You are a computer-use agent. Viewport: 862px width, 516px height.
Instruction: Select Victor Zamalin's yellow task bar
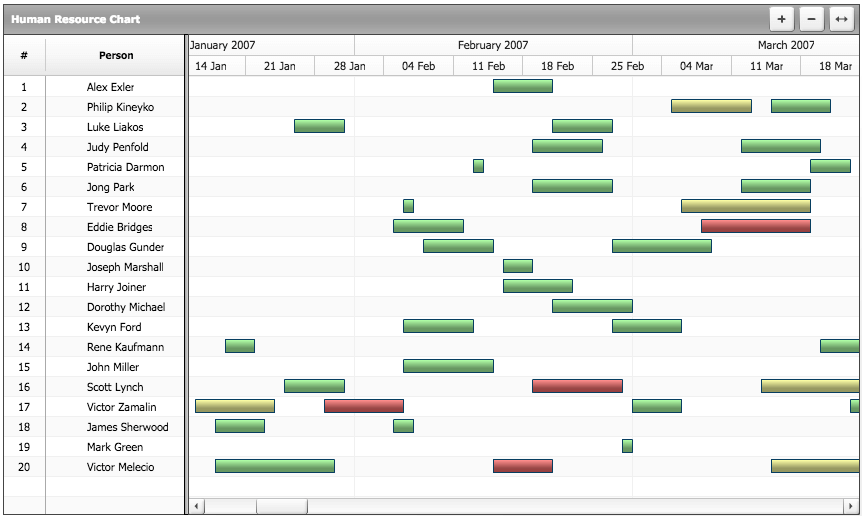click(235, 406)
